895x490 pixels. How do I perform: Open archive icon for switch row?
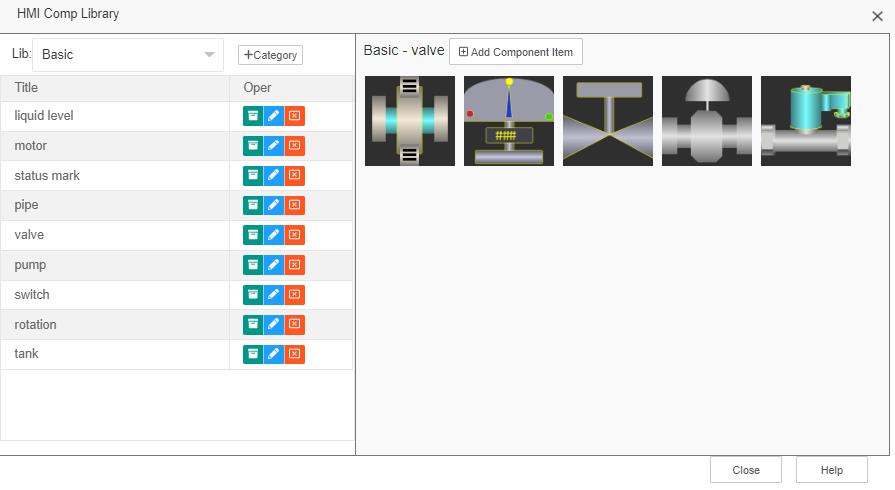(x=253, y=295)
